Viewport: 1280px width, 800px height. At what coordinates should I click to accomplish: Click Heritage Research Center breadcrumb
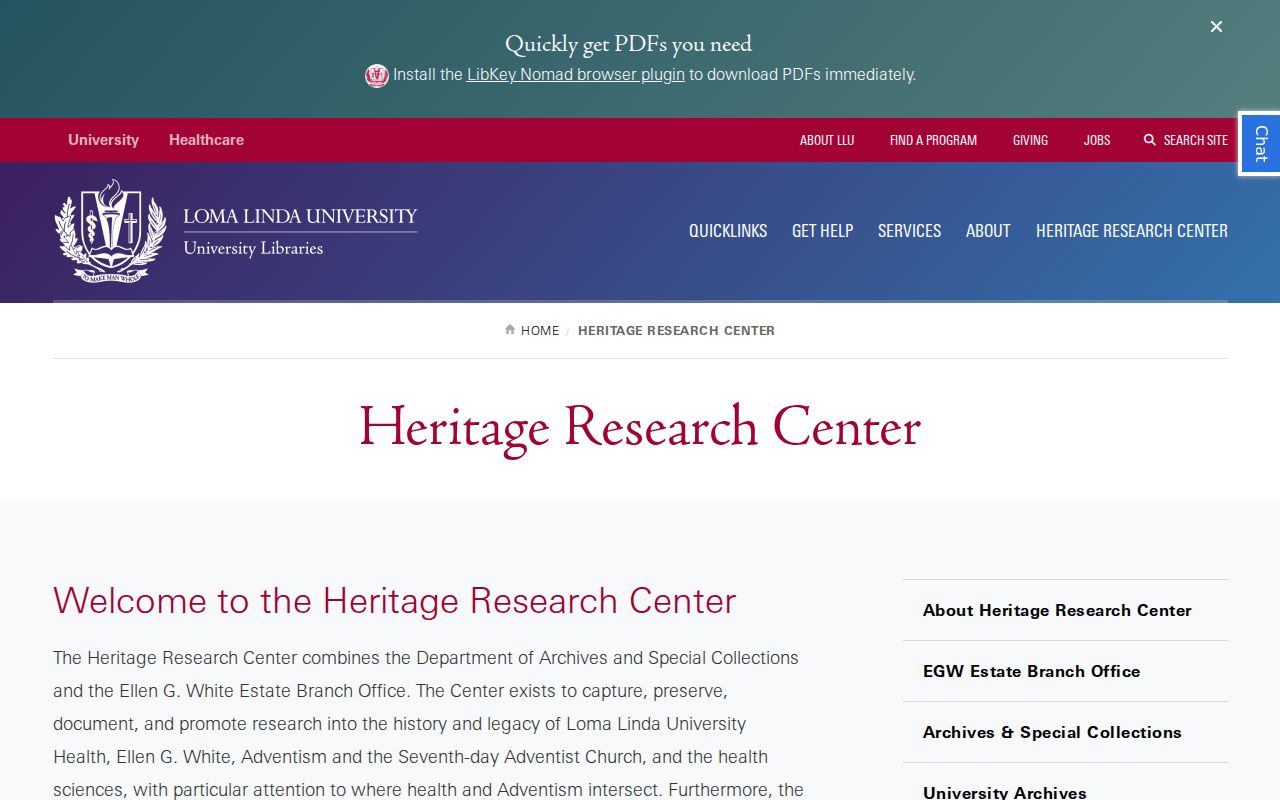click(676, 330)
